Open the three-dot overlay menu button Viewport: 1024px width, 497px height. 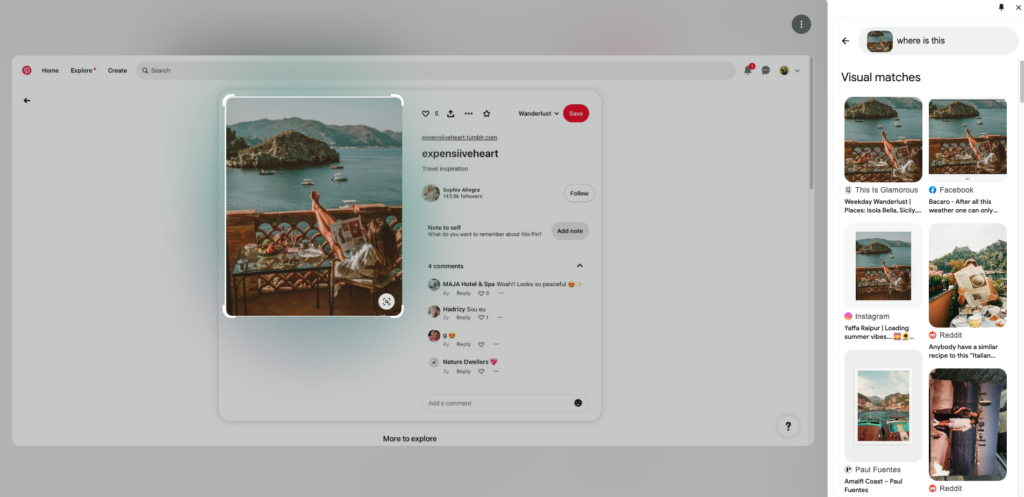click(801, 24)
